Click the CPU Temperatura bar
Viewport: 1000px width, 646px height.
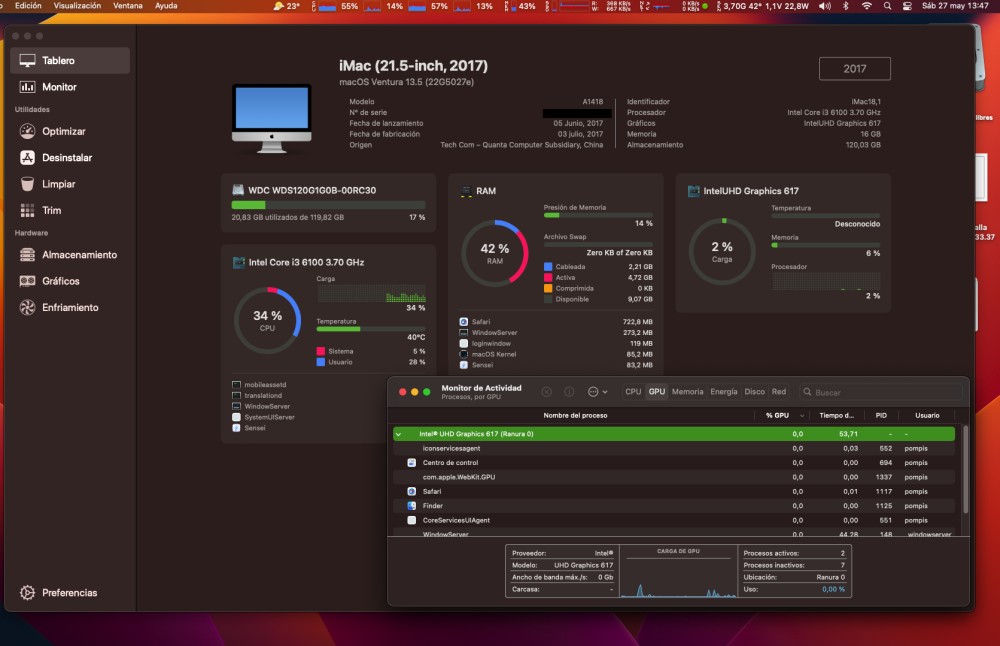[x=371, y=329]
